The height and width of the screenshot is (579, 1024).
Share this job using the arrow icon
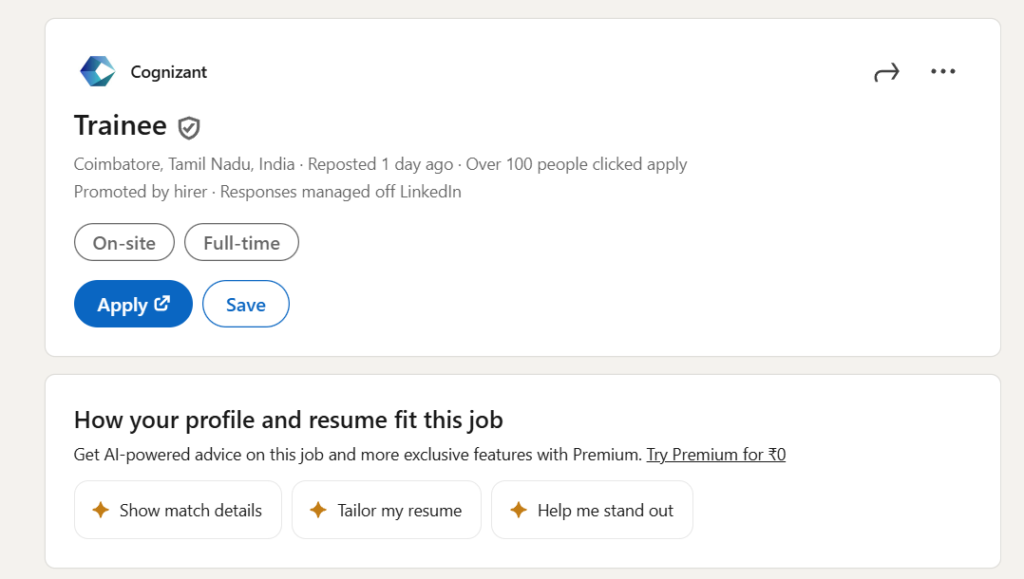pos(886,72)
